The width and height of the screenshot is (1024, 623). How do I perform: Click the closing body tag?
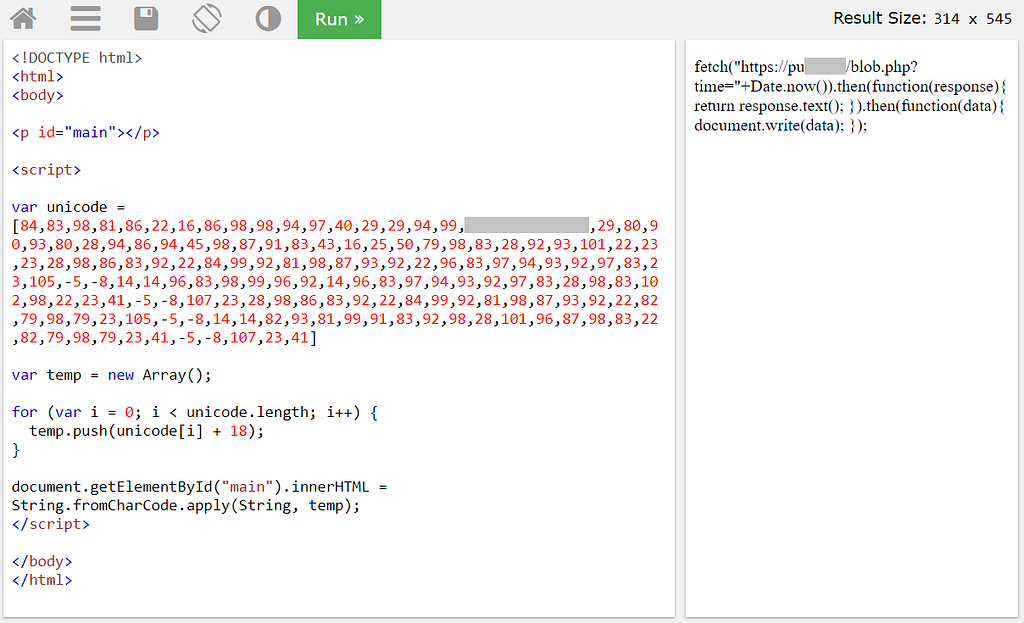coord(42,561)
